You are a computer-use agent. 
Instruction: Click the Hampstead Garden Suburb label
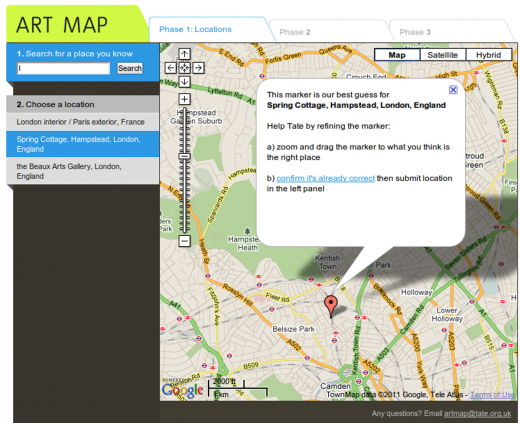click(x=196, y=117)
